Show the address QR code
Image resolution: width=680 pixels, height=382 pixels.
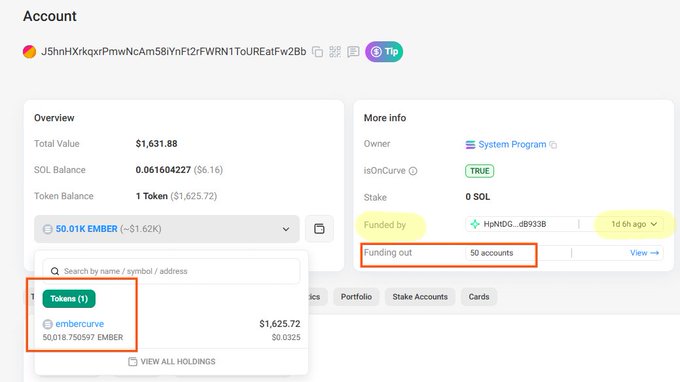tap(335, 52)
